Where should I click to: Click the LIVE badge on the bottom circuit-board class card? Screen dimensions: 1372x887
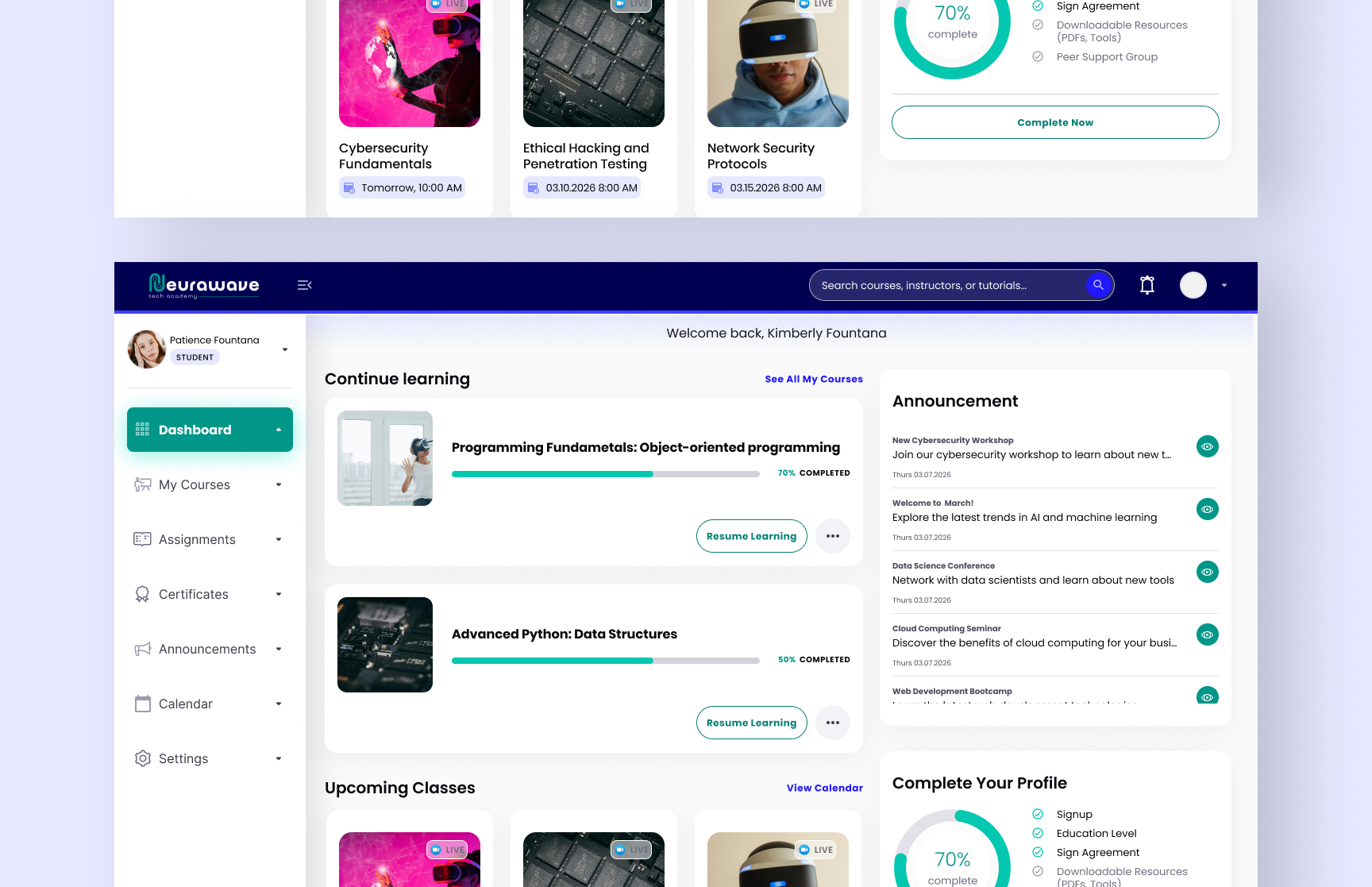(631, 850)
